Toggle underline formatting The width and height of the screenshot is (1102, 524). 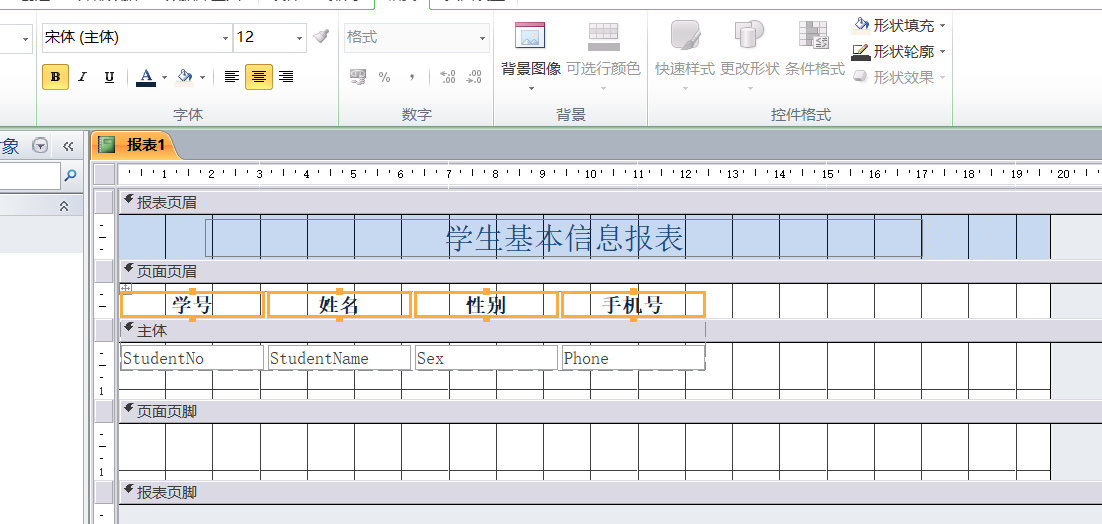[x=109, y=77]
